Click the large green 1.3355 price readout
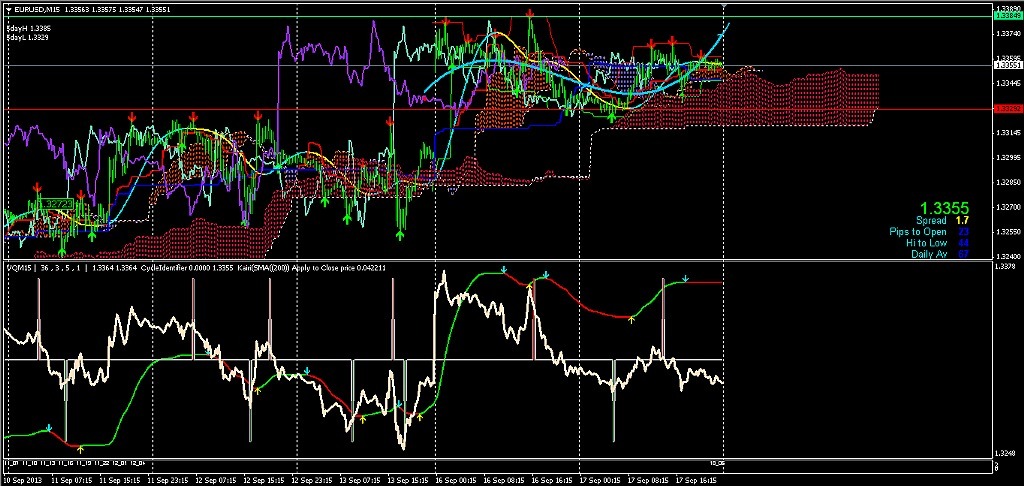Viewport: 1024px width, 486px height. click(946, 208)
